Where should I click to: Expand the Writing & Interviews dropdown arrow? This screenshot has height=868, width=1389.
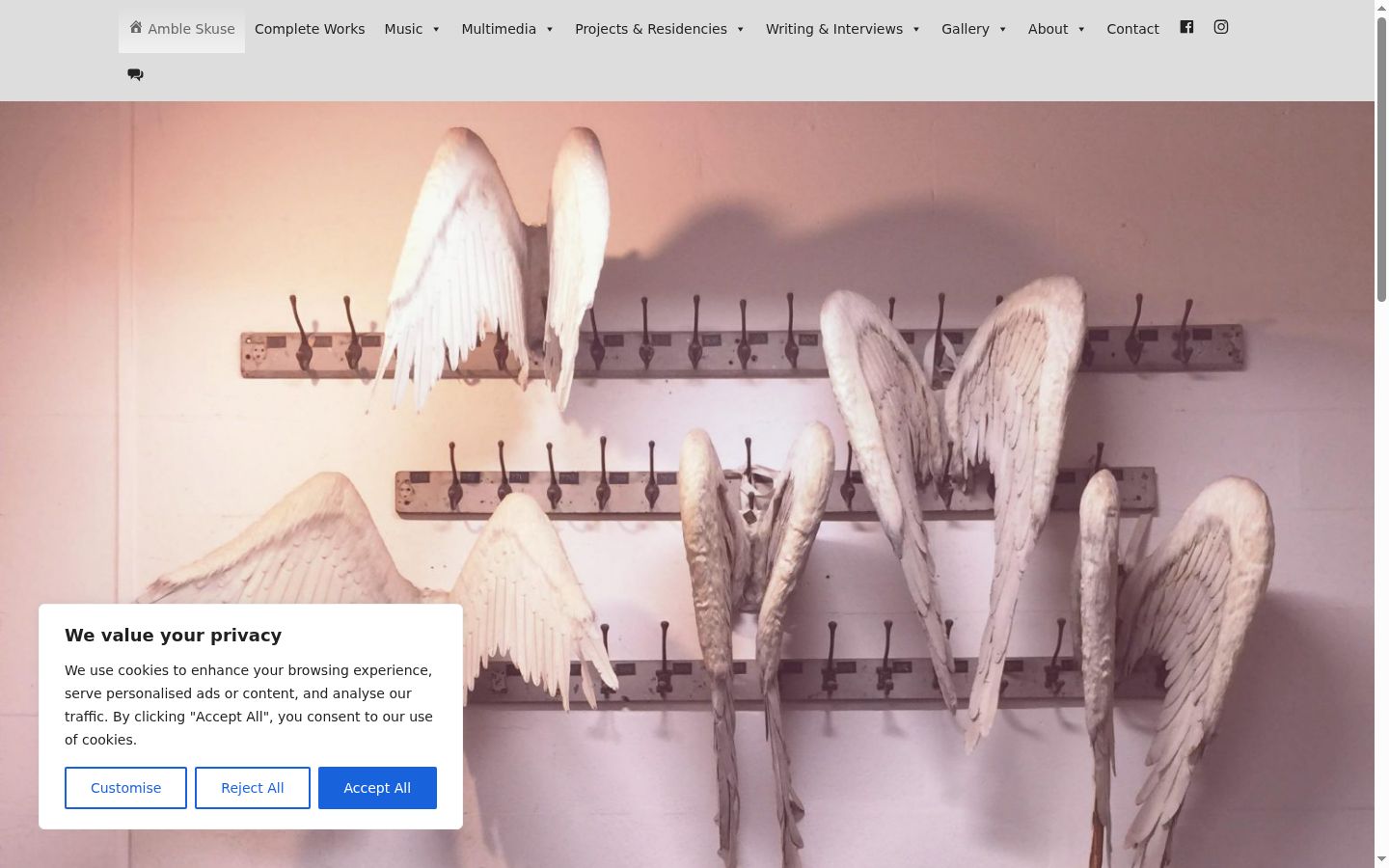pos(916,29)
